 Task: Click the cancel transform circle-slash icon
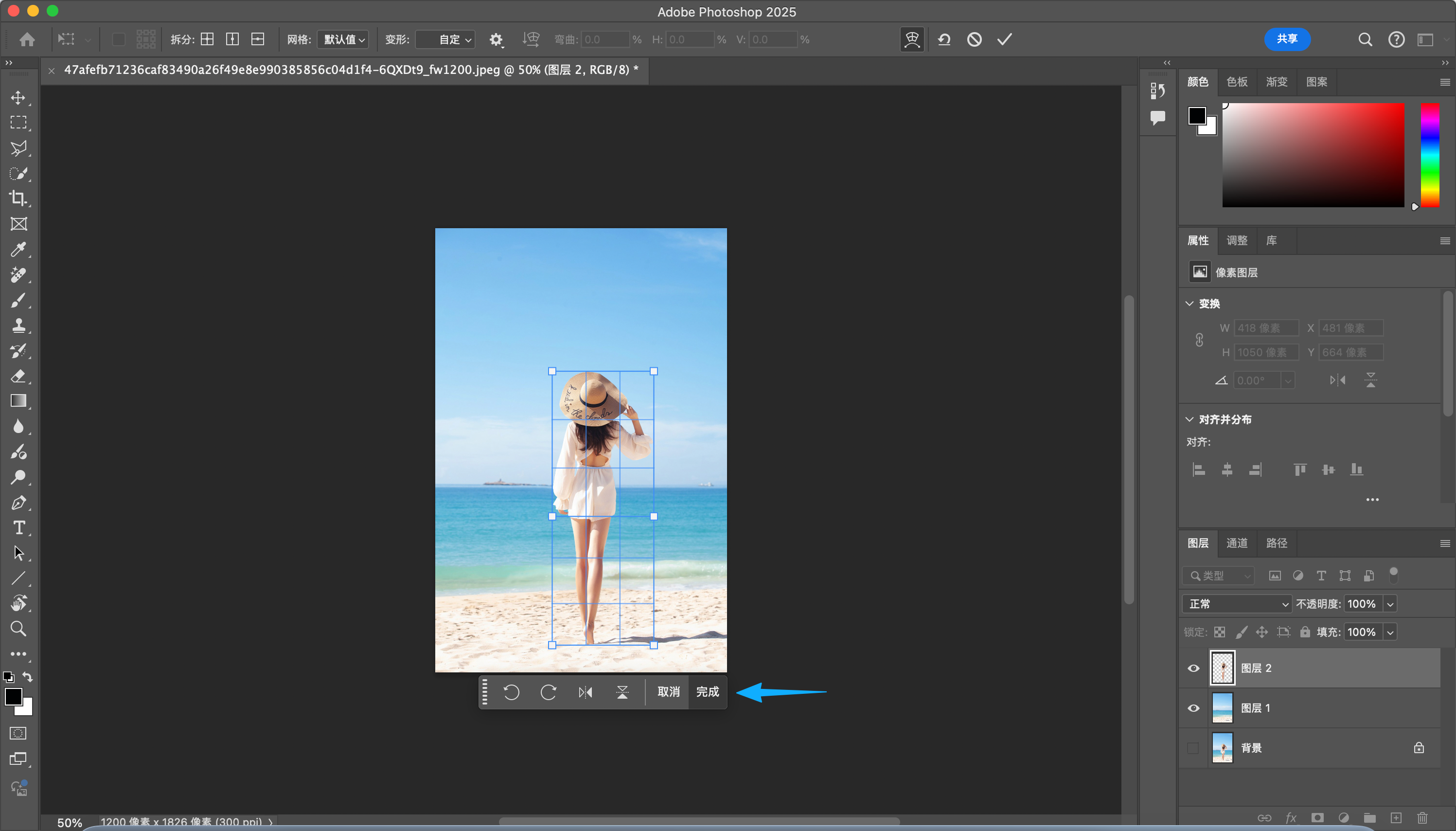tap(974, 39)
